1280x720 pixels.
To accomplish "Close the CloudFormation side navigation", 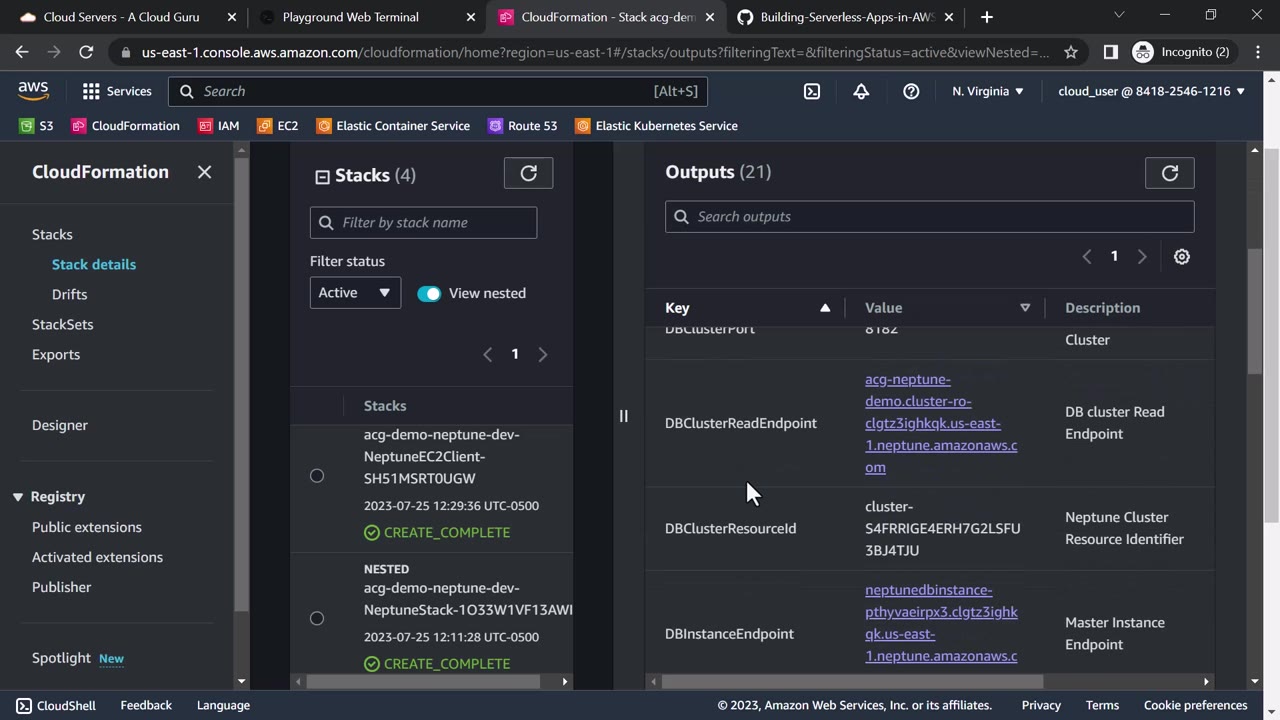I will [204, 172].
